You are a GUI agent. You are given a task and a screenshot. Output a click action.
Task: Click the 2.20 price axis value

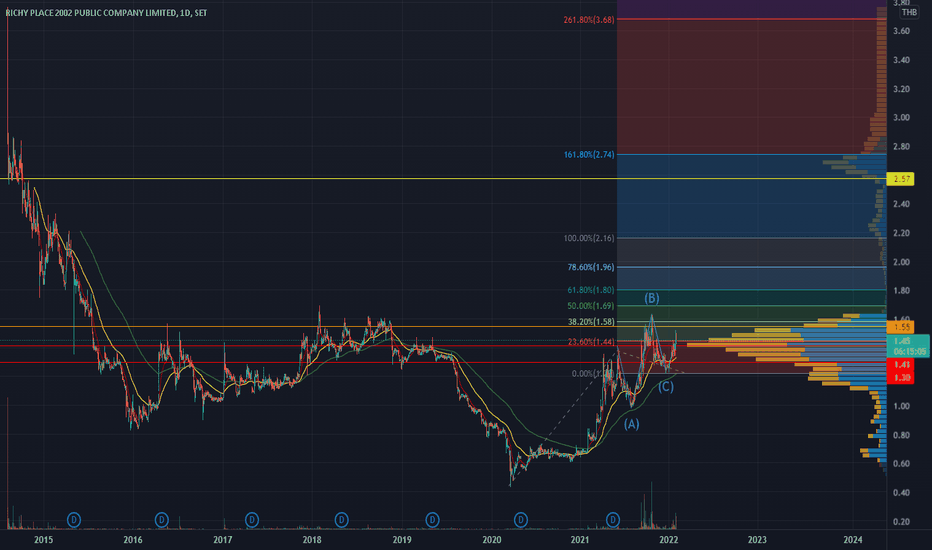click(901, 233)
